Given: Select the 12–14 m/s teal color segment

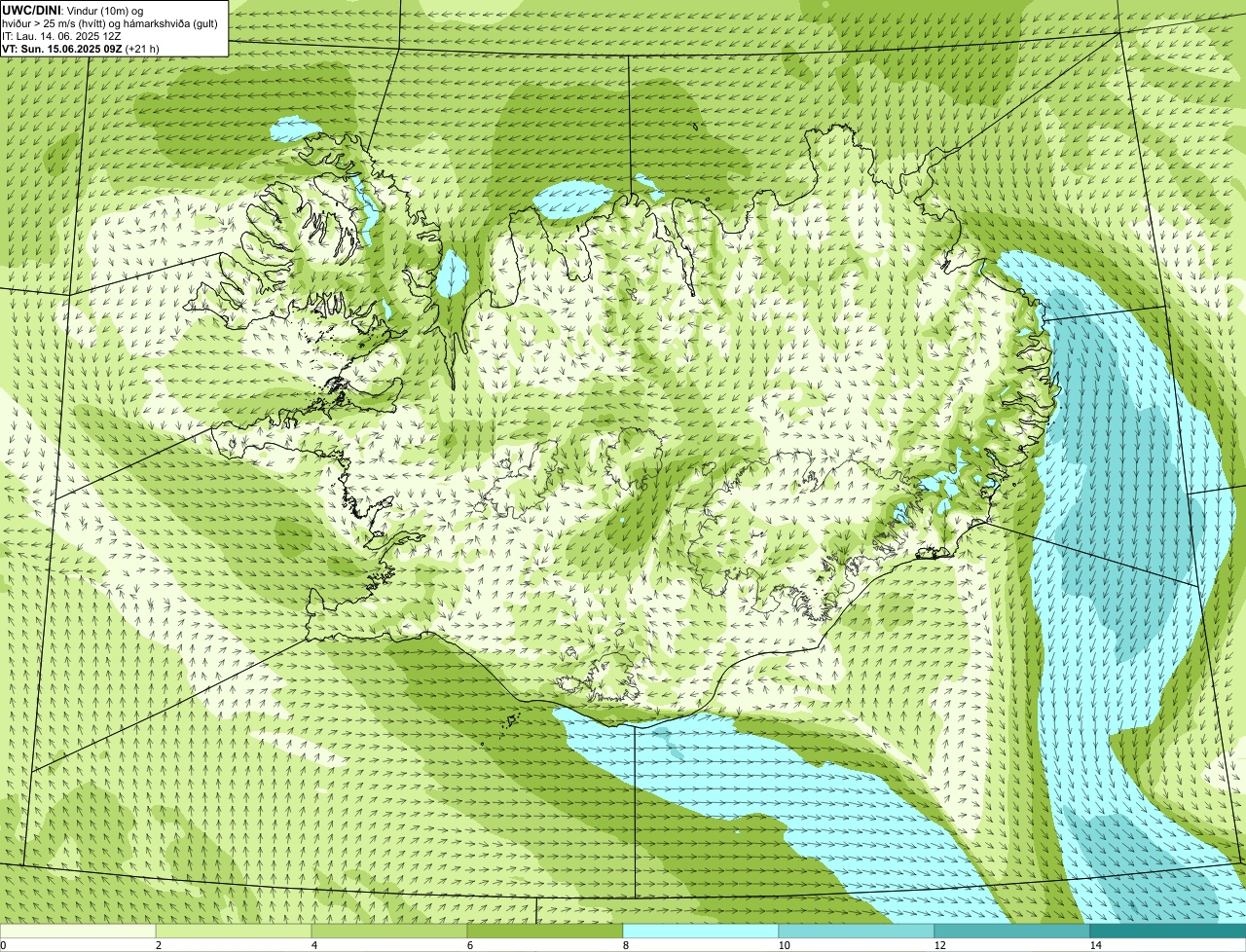Looking at the screenshot, I should (x=1012, y=931).
